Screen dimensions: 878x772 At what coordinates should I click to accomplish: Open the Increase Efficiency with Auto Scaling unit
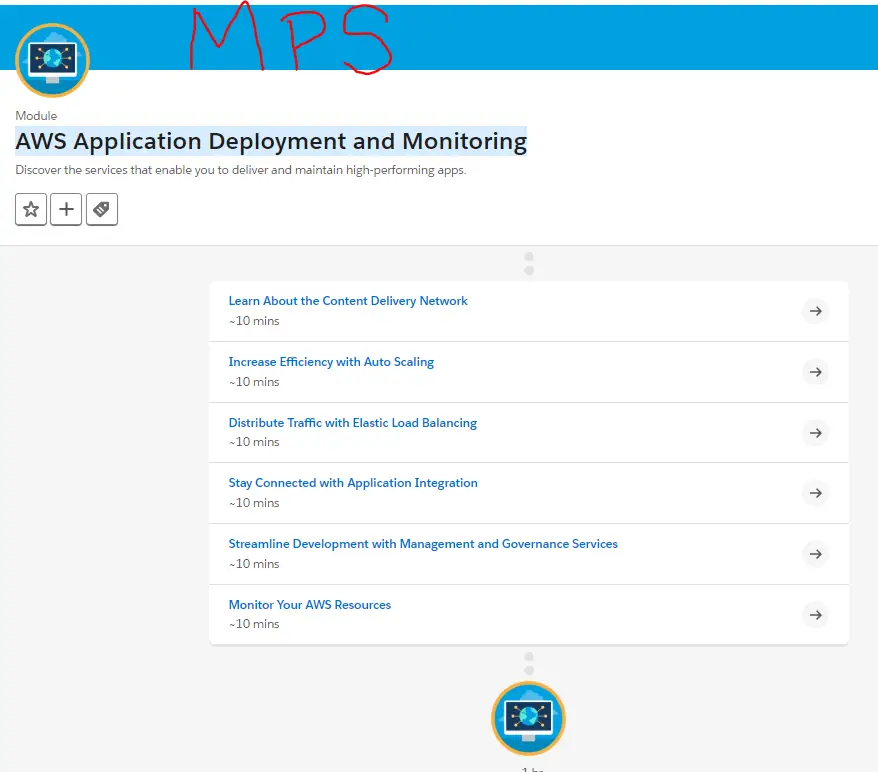tap(331, 361)
